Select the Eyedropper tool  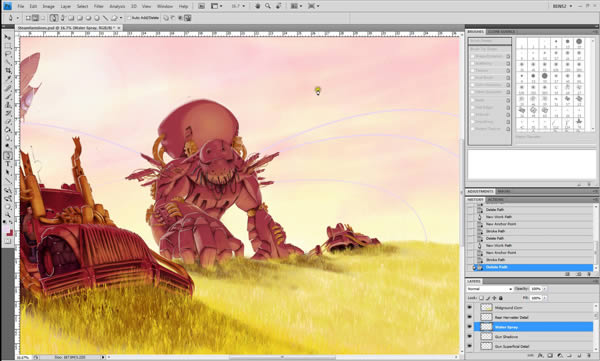click(7, 78)
